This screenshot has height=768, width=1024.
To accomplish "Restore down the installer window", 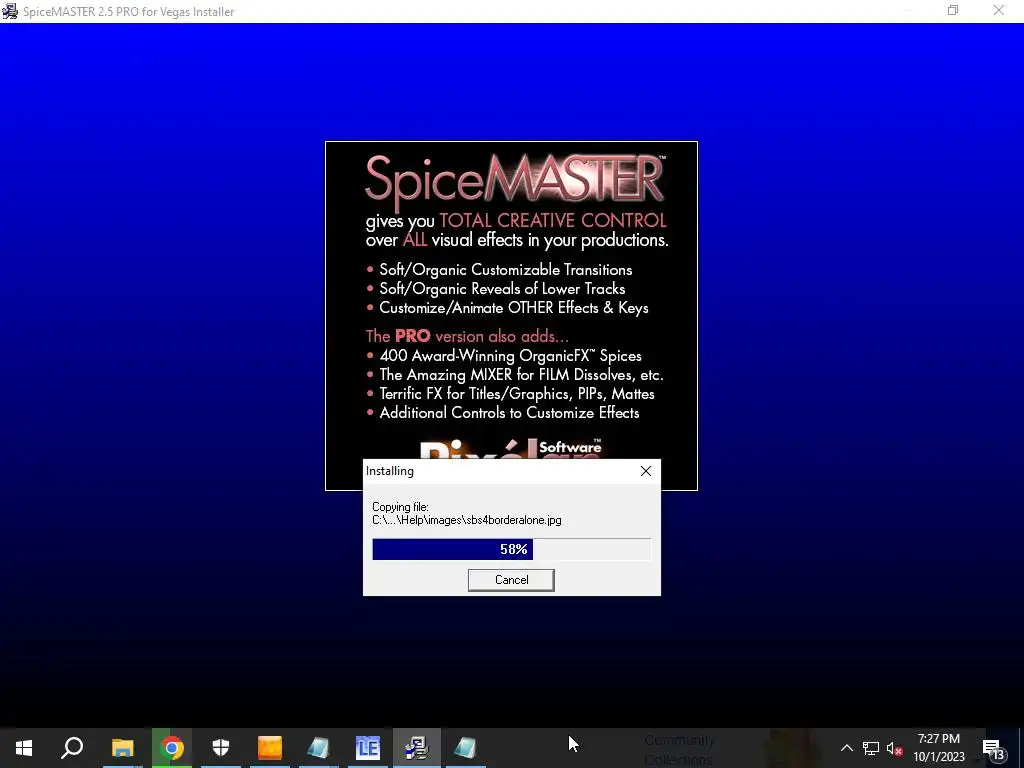I will [x=953, y=10].
